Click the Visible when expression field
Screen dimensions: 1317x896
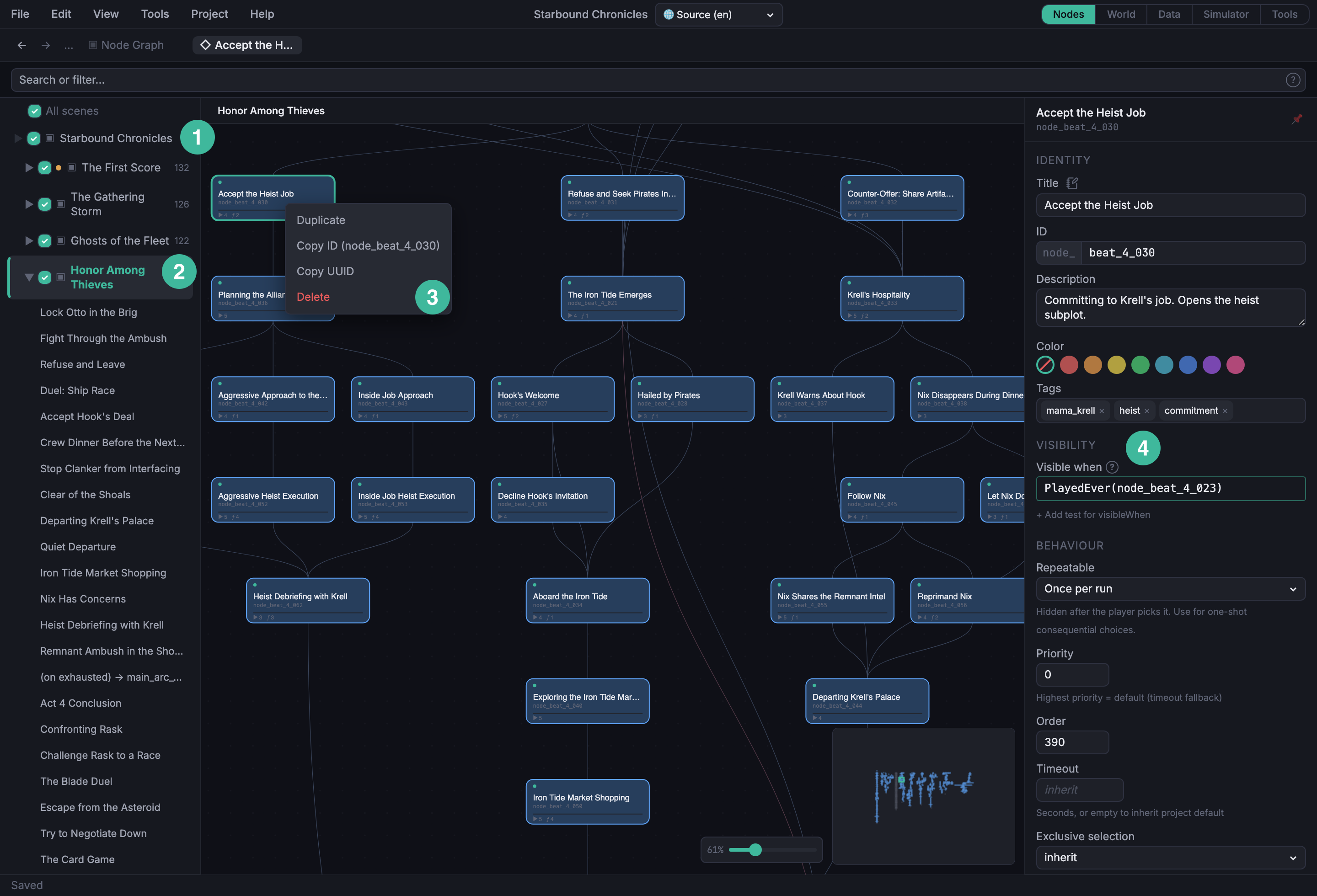coord(1170,488)
